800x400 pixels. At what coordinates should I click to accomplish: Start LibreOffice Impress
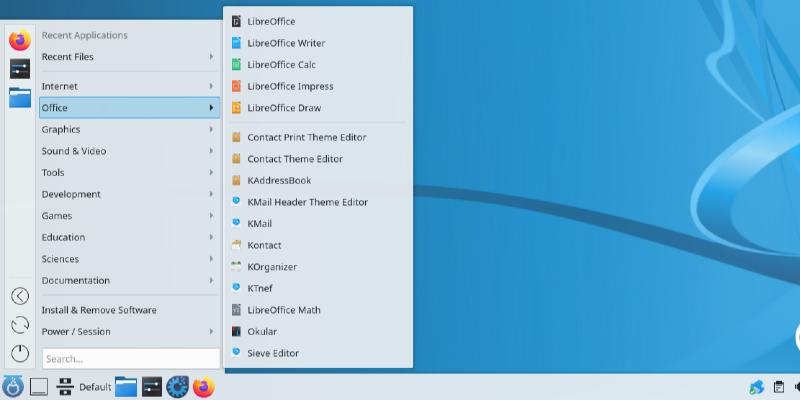[289, 86]
